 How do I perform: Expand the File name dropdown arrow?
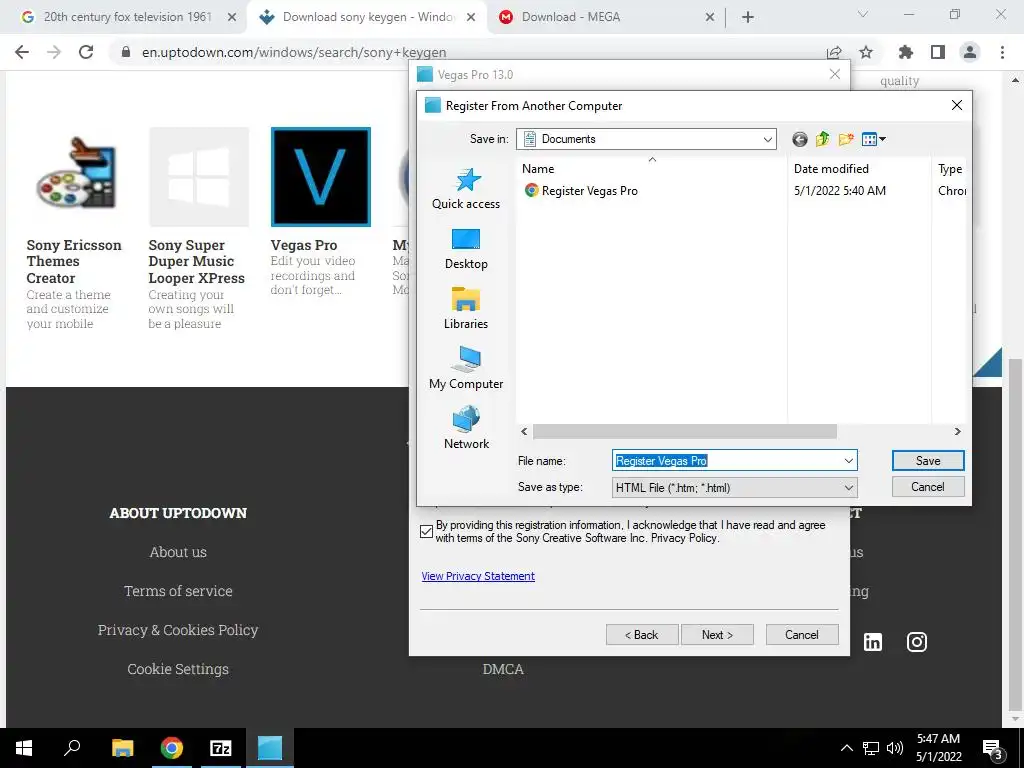point(848,460)
